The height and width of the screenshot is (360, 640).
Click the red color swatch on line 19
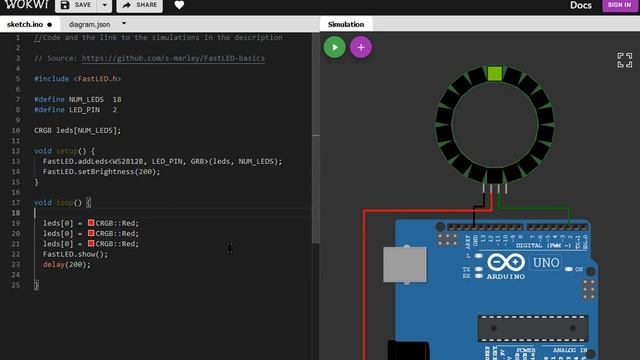(91, 223)
